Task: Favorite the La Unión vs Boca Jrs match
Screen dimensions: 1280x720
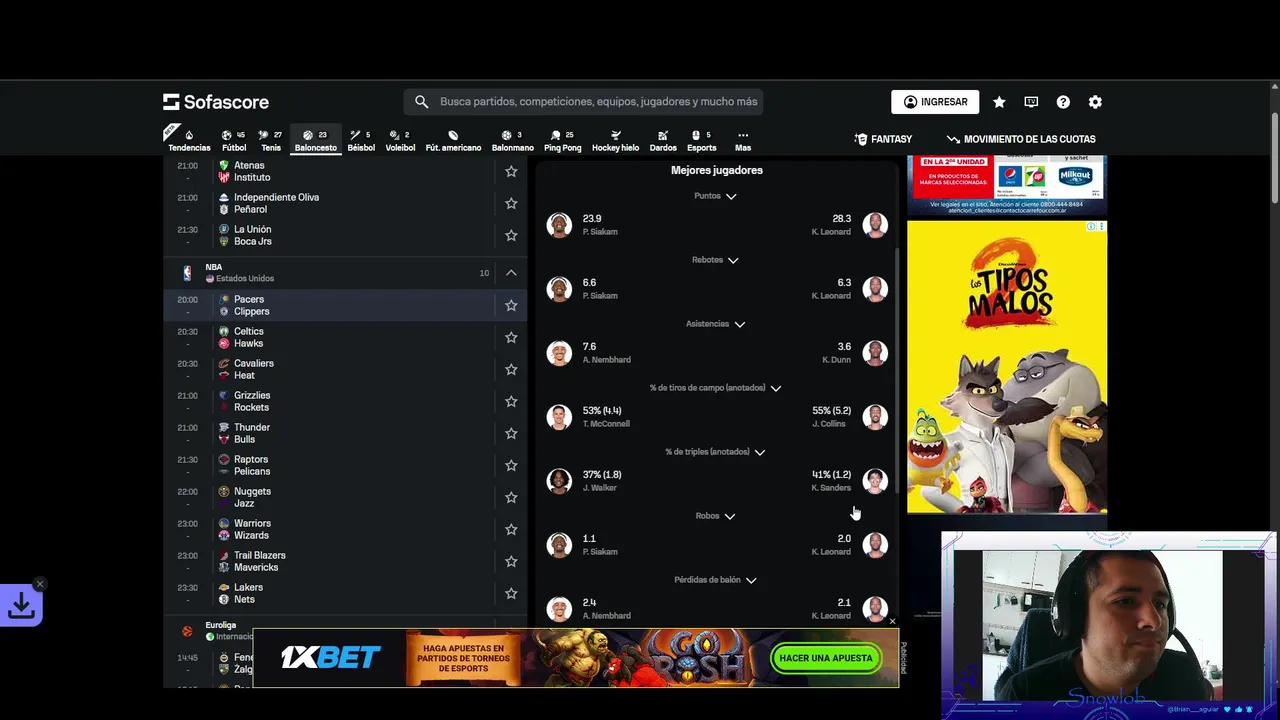Action: point(511,235)
